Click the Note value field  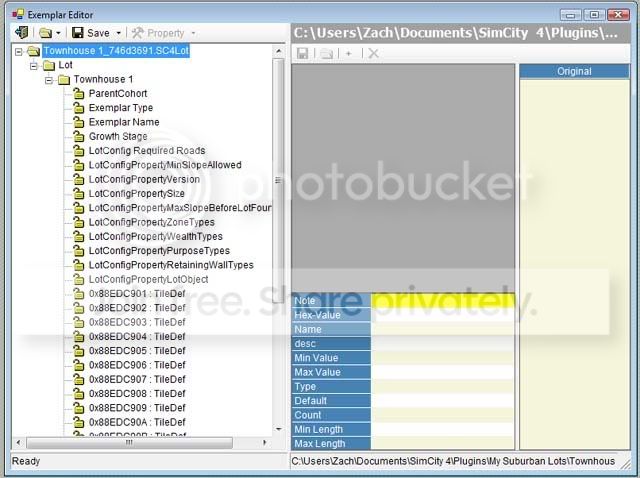(x=442, y=300)
